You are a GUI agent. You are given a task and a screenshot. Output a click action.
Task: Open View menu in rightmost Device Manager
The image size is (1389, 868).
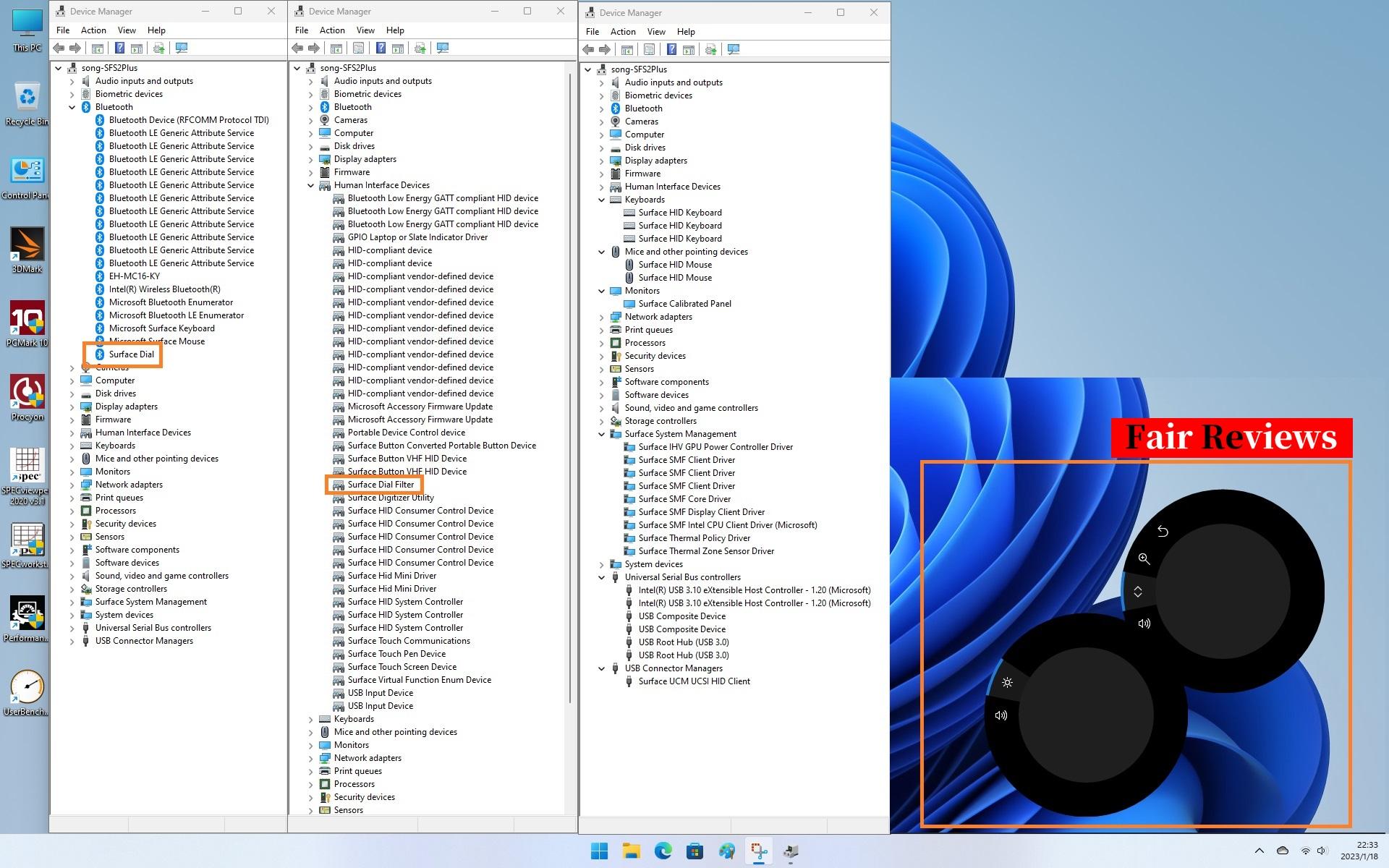[655, 32]
